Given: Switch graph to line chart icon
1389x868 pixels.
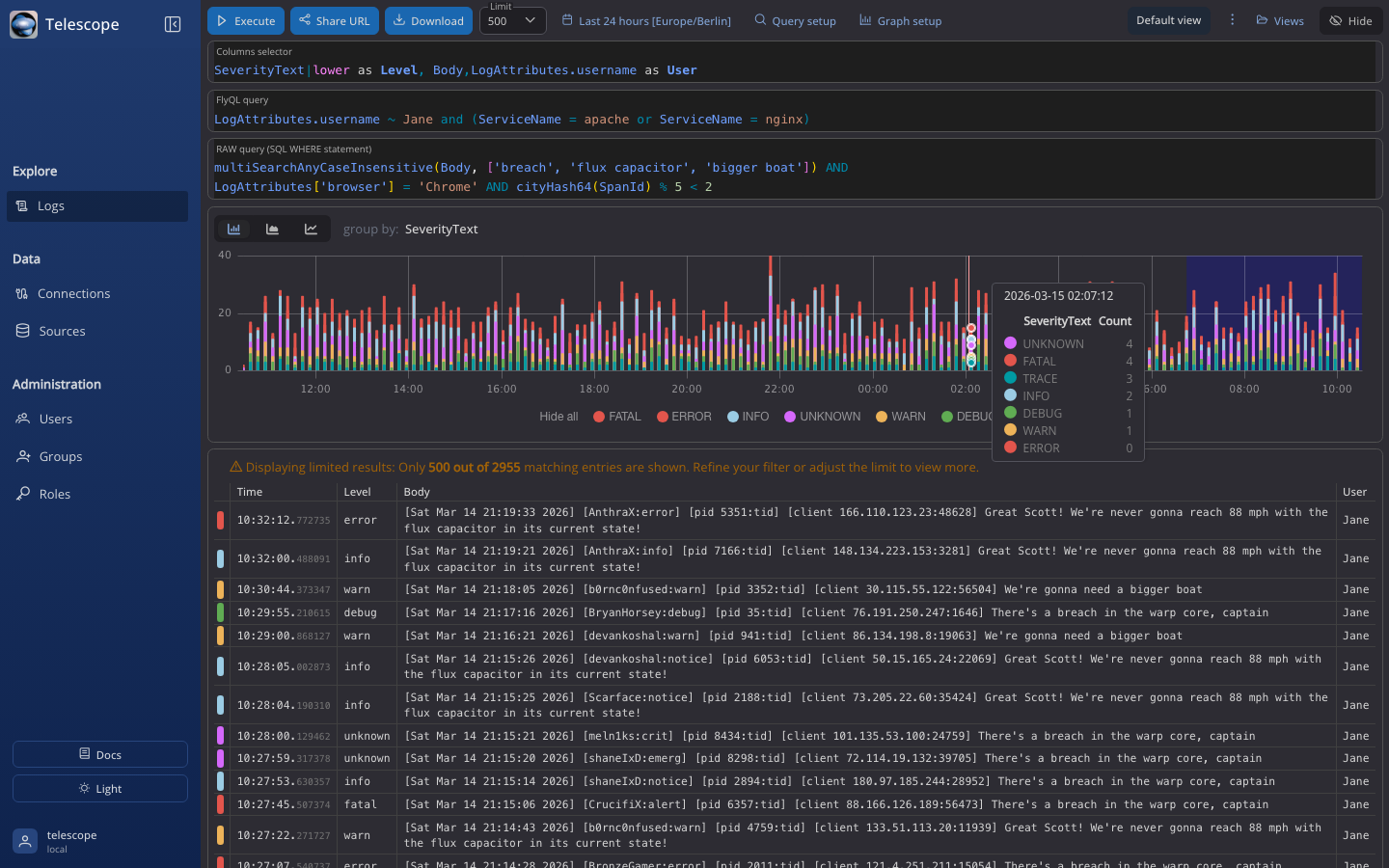Looking at the screenshot, I should [x=311, y=230].
